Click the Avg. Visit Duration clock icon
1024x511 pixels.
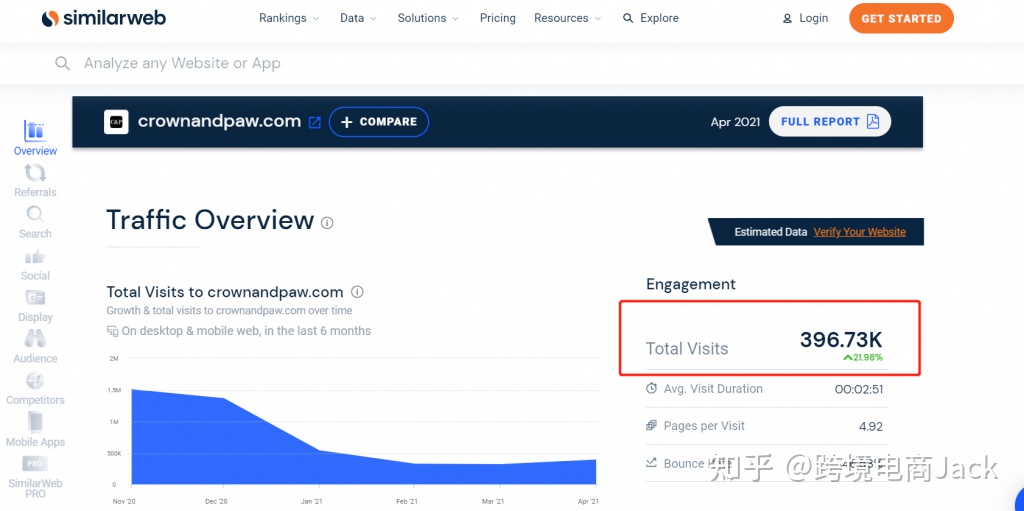(x=651, y=388)
